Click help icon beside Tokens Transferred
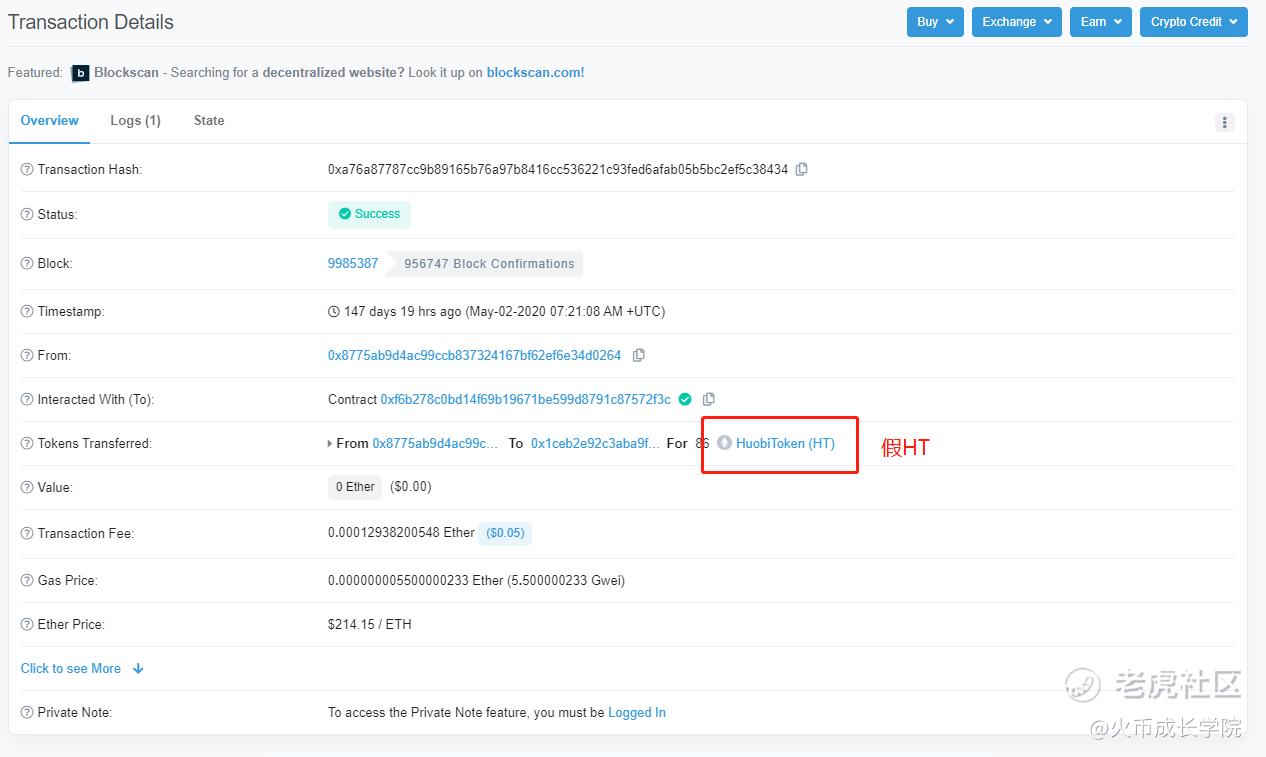 point(27,443)
